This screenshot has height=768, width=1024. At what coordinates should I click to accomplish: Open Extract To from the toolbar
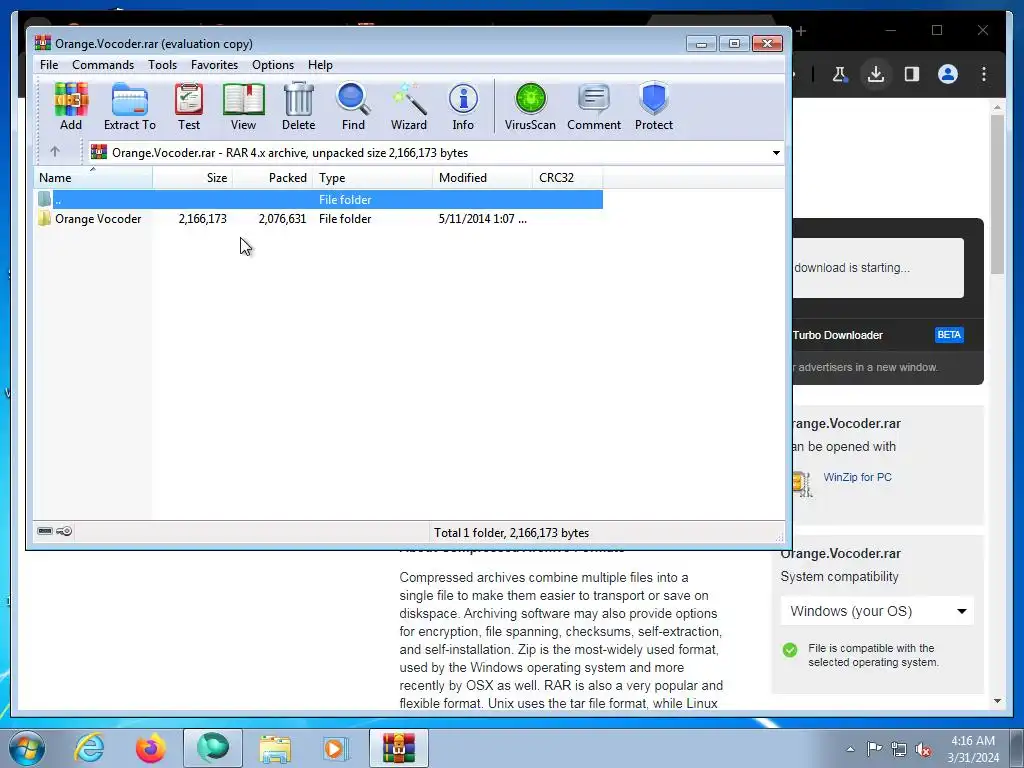(129, 106)
